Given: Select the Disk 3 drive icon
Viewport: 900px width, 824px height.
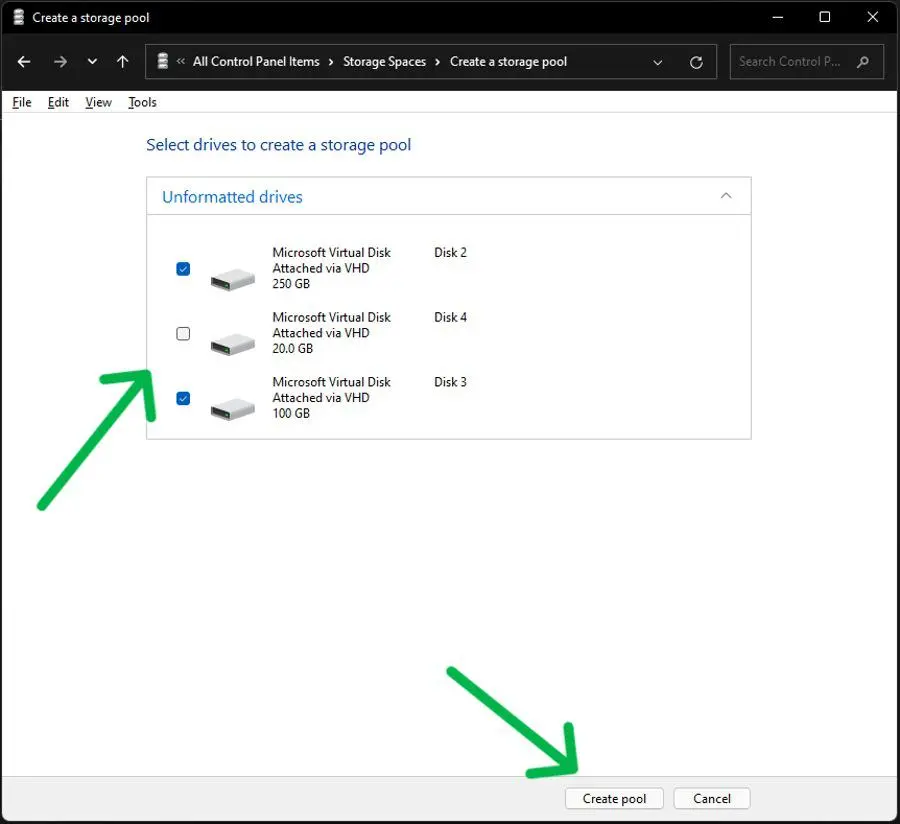Looking at the screenshot, I should (232, 409).
